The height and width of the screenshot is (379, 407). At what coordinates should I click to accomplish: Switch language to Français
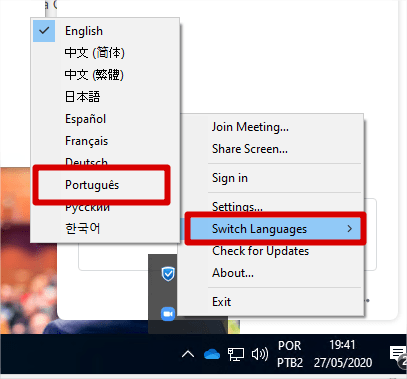click(105, 141)
